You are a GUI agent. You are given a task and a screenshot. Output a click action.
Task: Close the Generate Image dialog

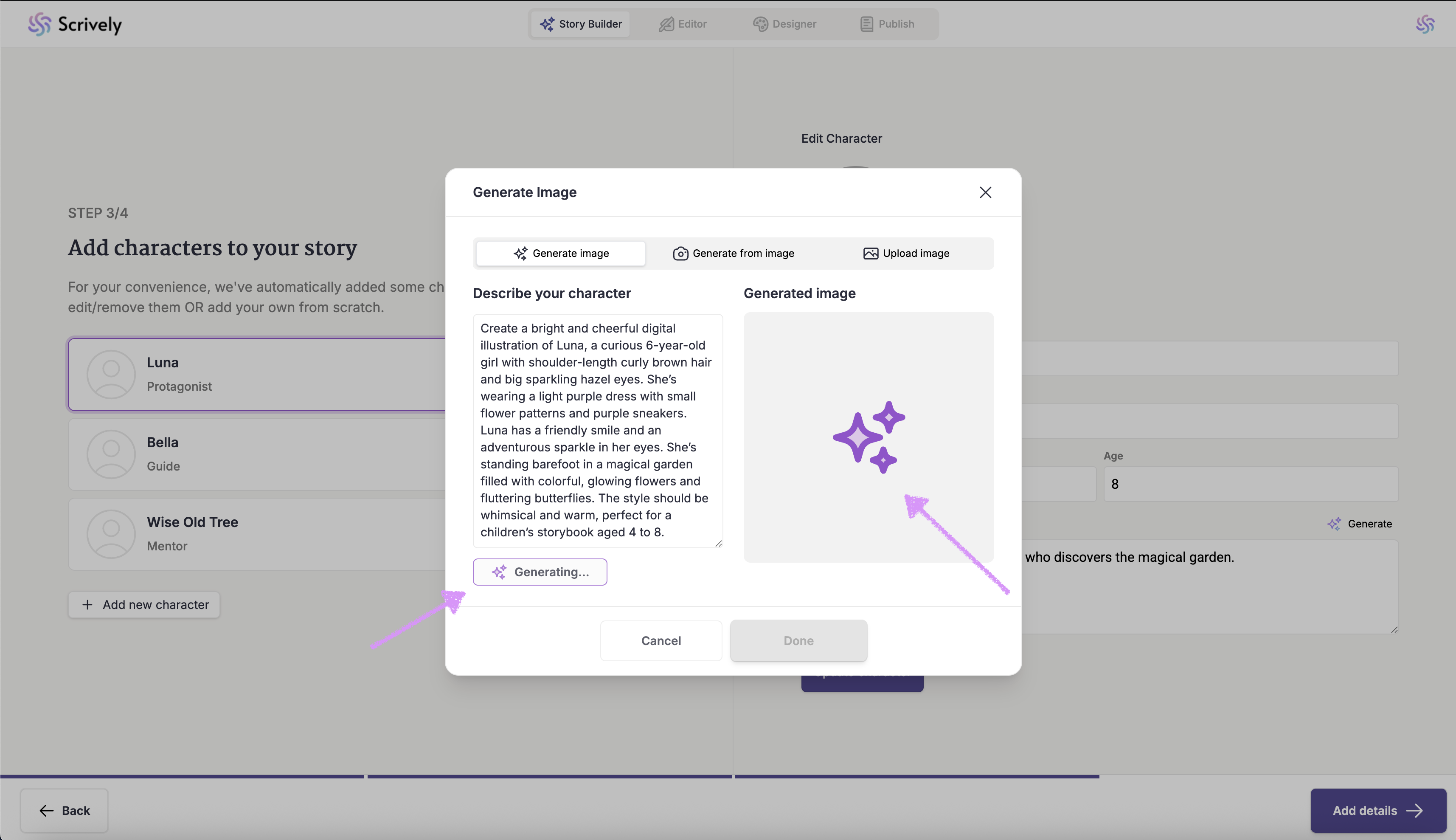click(x=985, y=193)
